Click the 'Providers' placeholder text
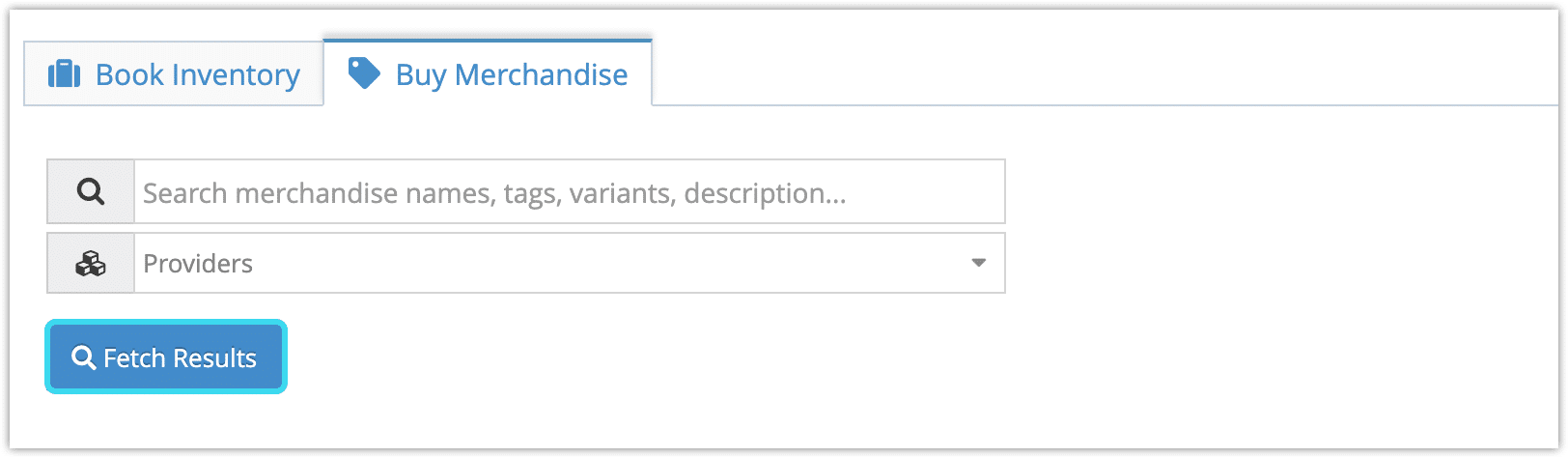 198,263
